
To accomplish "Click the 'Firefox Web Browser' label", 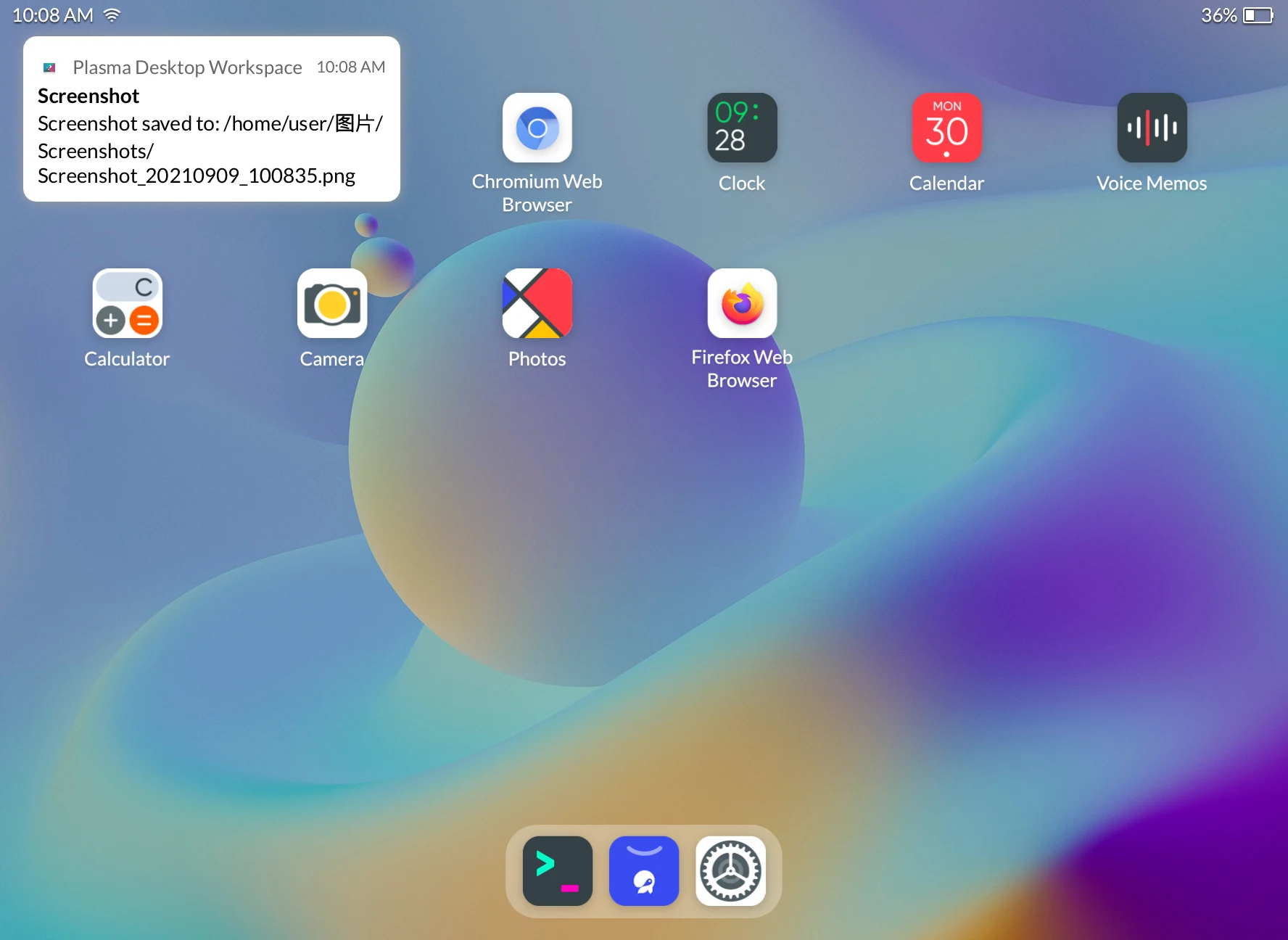I will click(742, 368).
